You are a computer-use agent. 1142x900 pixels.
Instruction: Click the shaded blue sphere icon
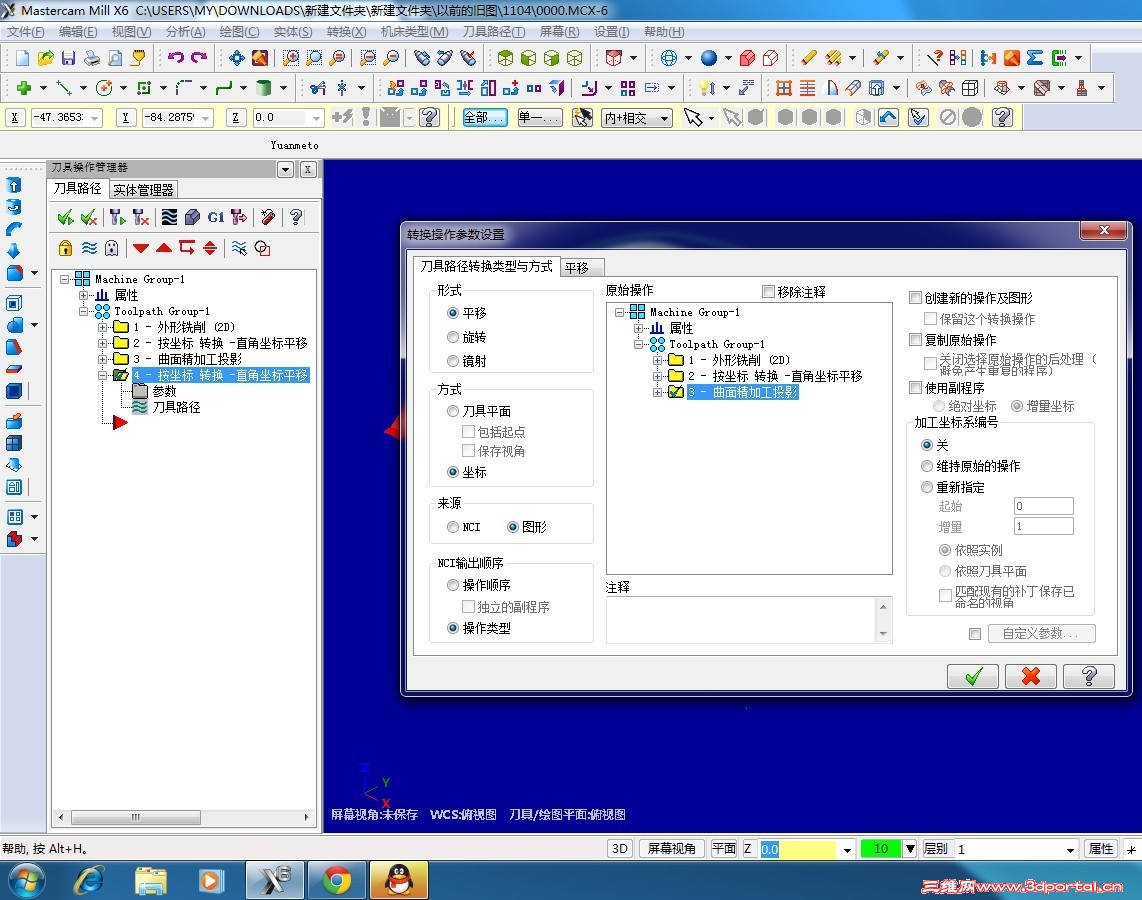pyautogui.click(x=709, y=58)
